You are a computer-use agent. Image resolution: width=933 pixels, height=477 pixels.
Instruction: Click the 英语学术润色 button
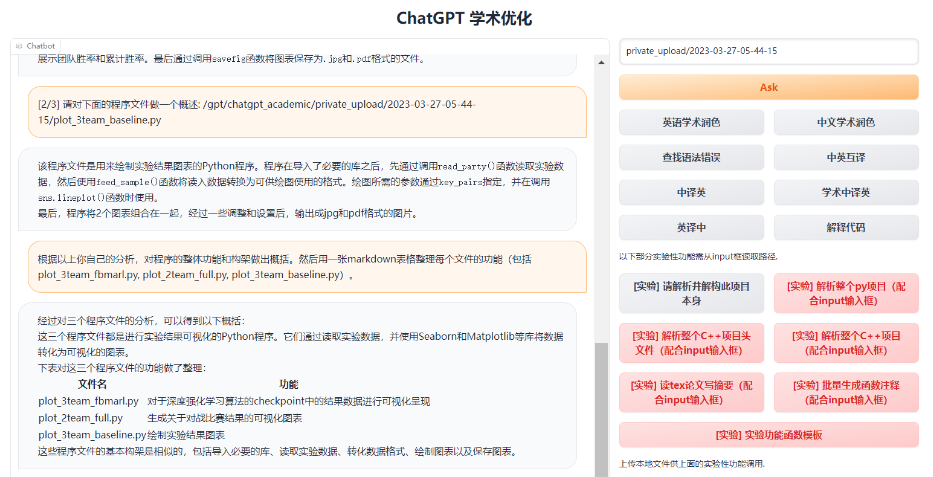[691, 123]
